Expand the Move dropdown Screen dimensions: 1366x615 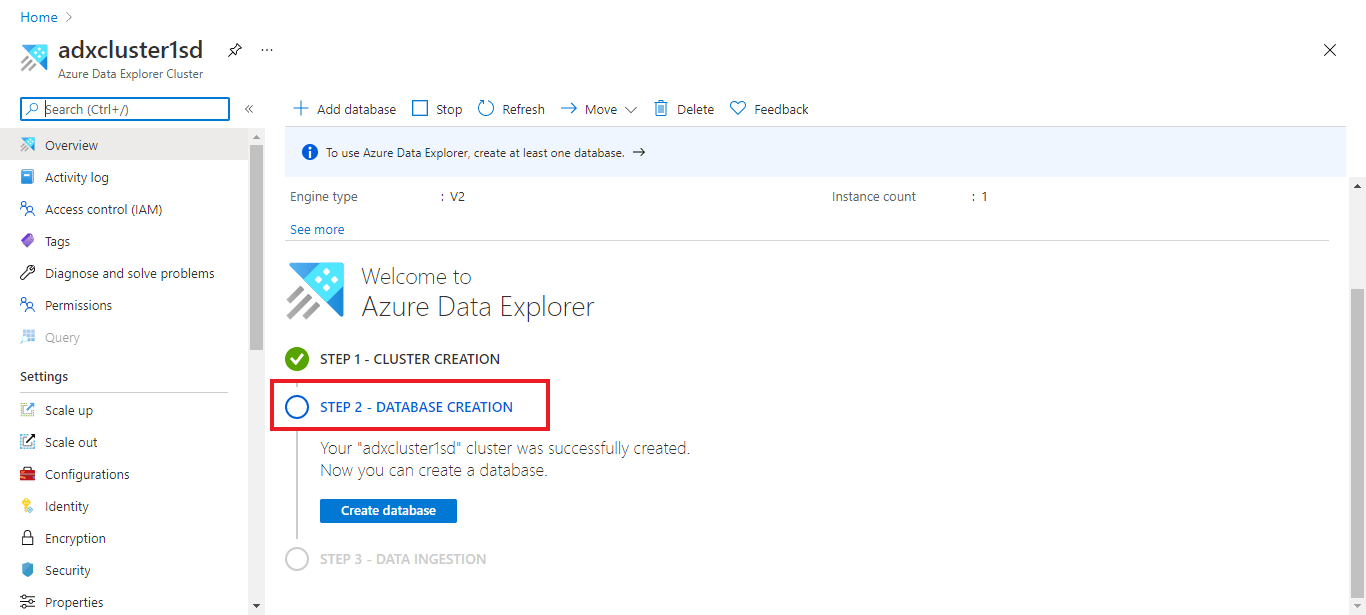630,108
